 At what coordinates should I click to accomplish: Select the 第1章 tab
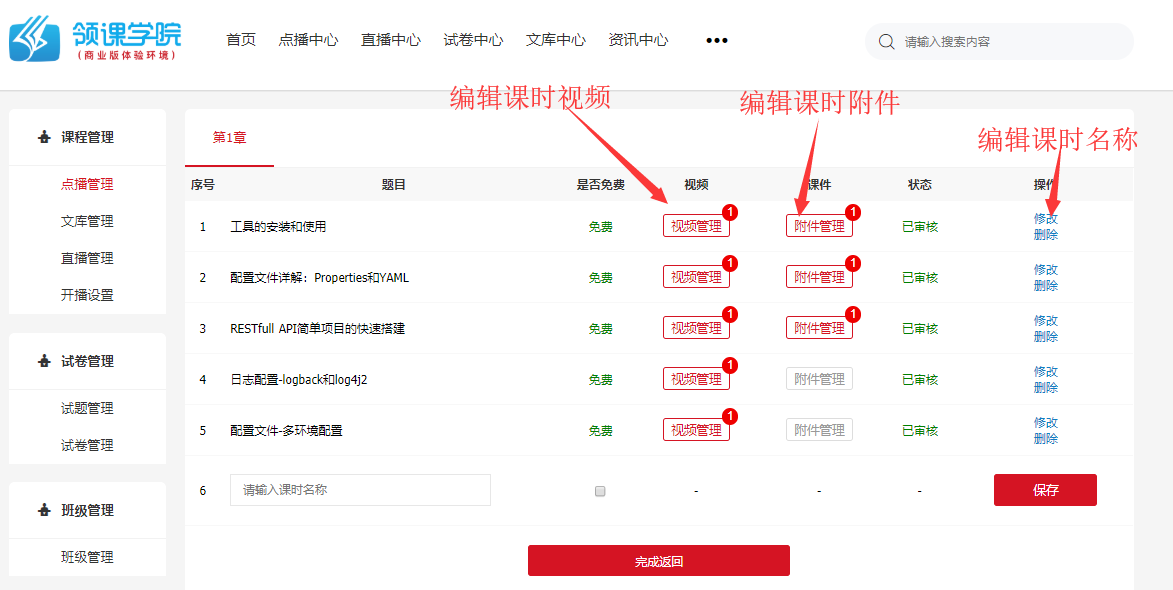point(230,138)
